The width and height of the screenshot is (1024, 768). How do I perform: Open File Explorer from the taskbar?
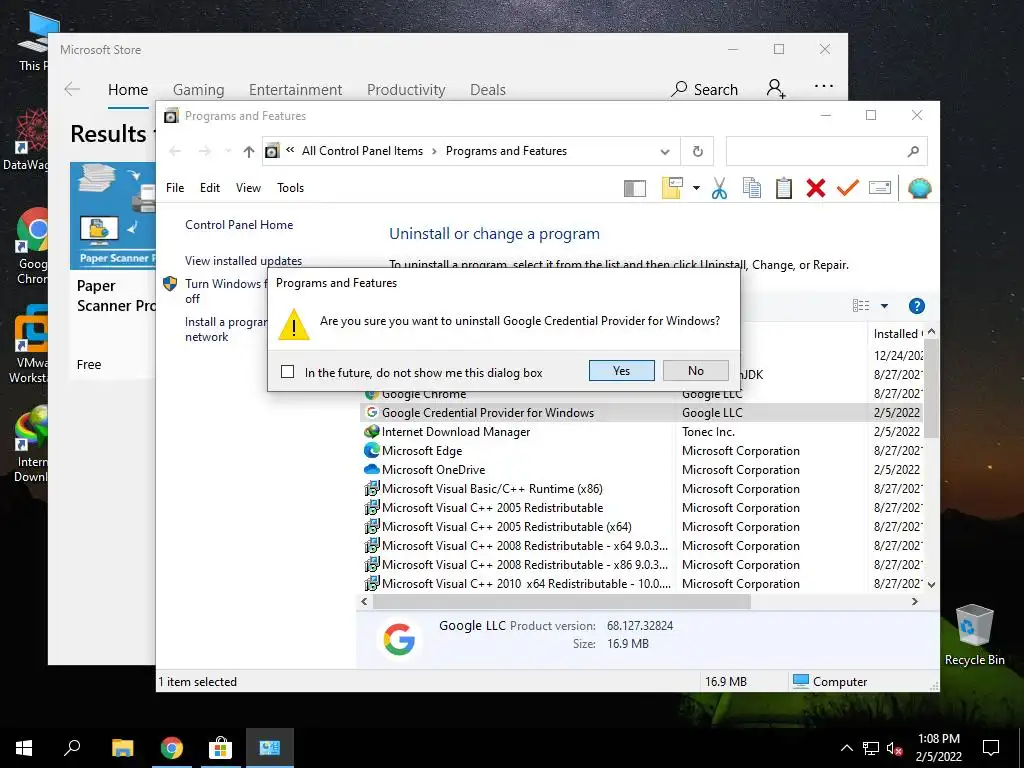click(122, 748)
